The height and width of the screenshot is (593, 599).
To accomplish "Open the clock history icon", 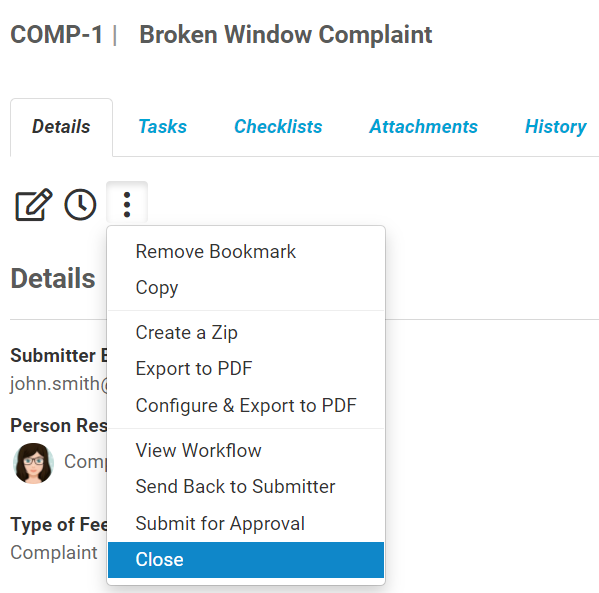I will [x=80, y=204].
